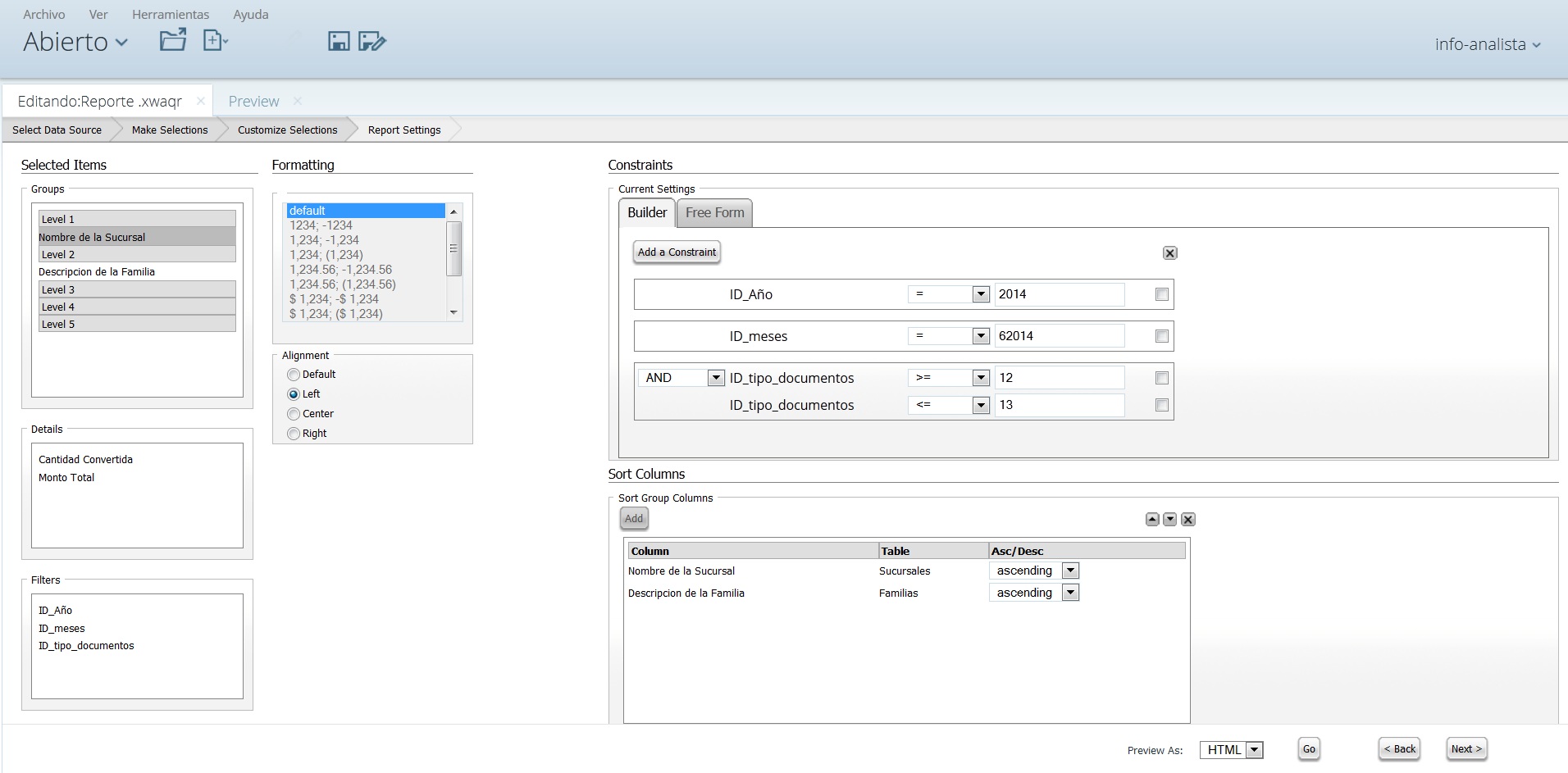The width and height of the screenshot is (1568, 773).
Task: Switch to the Free Form tab
Action: point(715,213)
